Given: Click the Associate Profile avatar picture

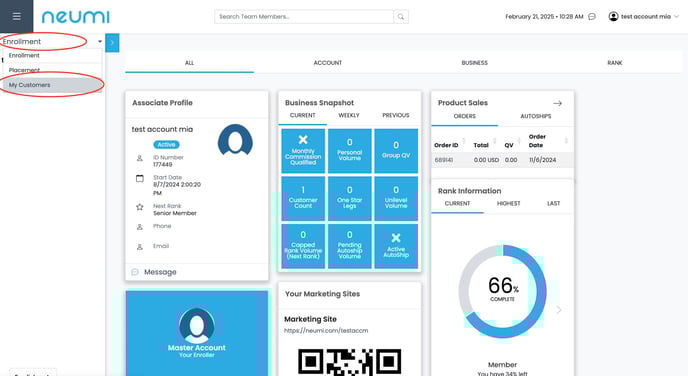Looking at the screenshot, I should (235, 140).
